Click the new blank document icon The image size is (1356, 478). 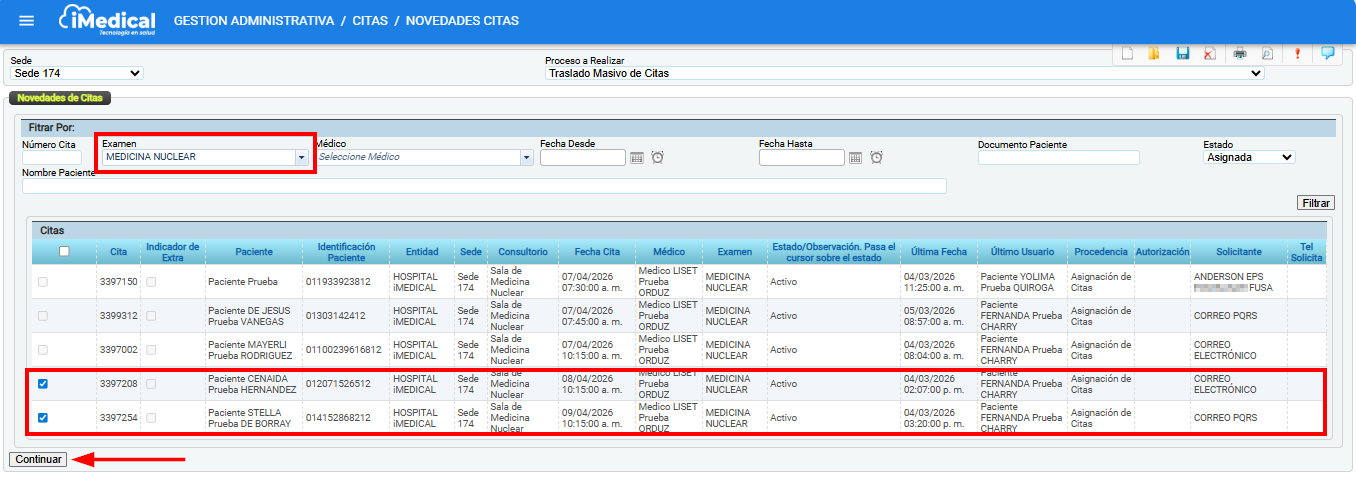[1127, 54]
